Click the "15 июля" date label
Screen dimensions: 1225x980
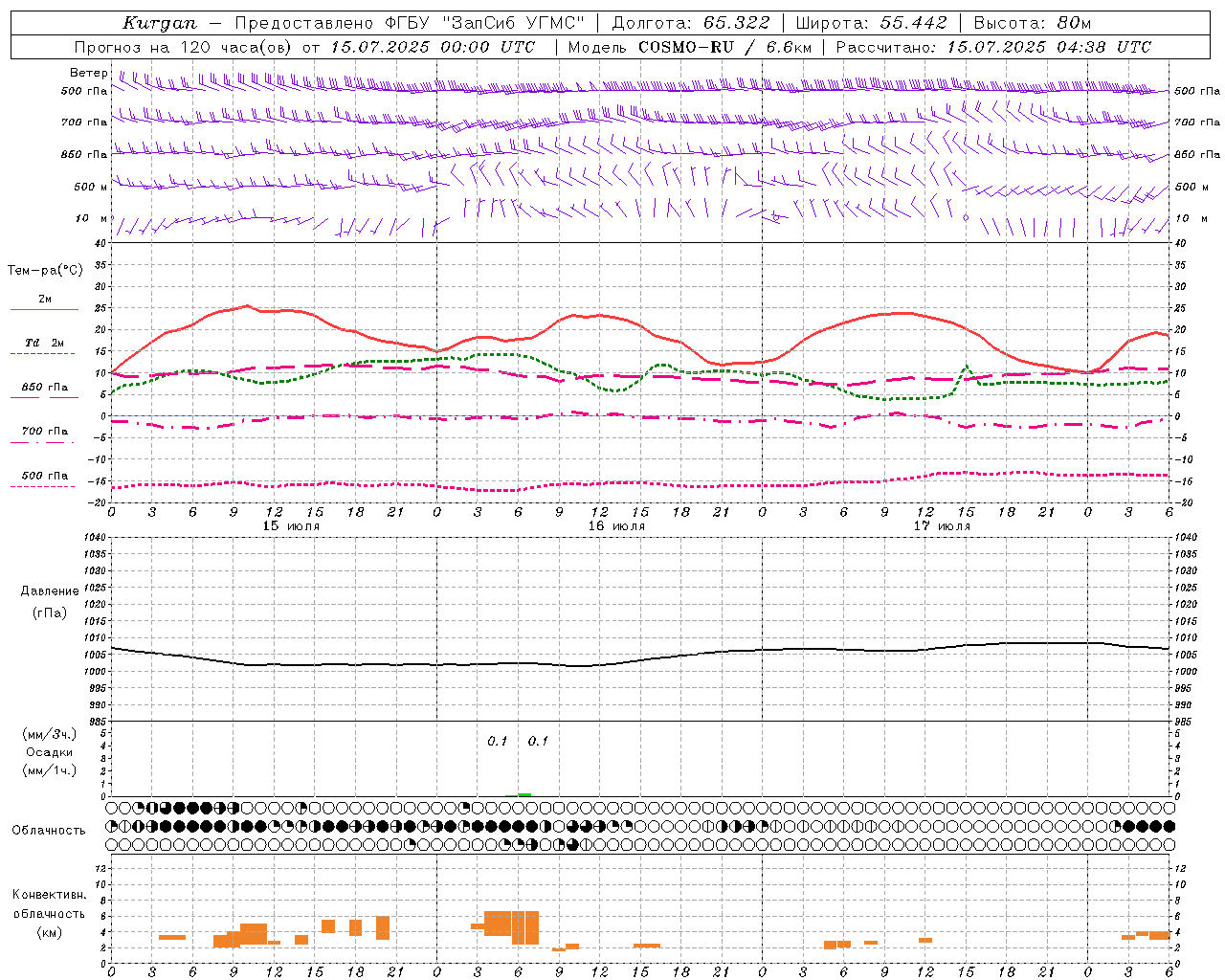click(291, 525)
